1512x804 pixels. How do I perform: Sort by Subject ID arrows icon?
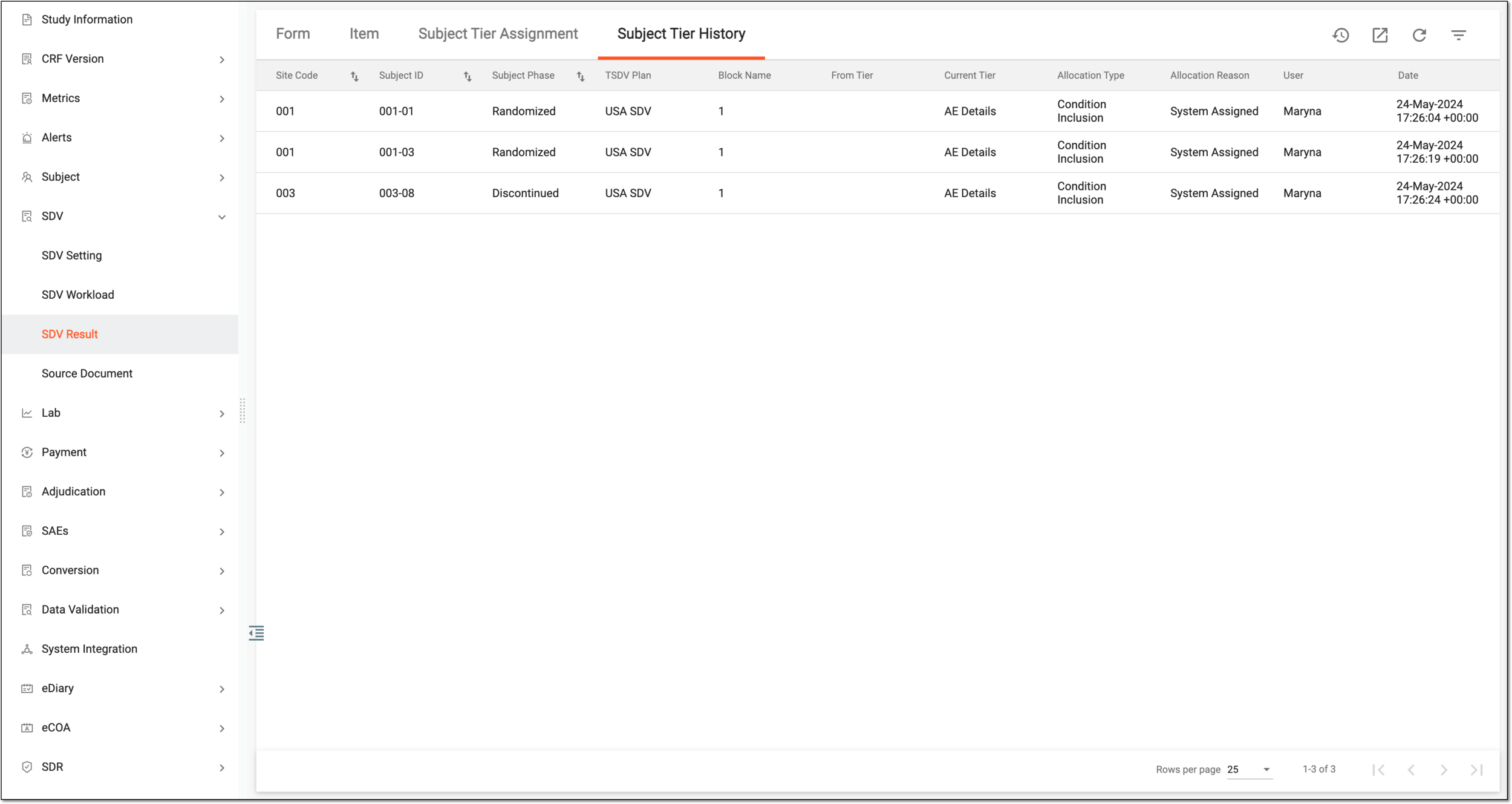[x=468, y=76]
